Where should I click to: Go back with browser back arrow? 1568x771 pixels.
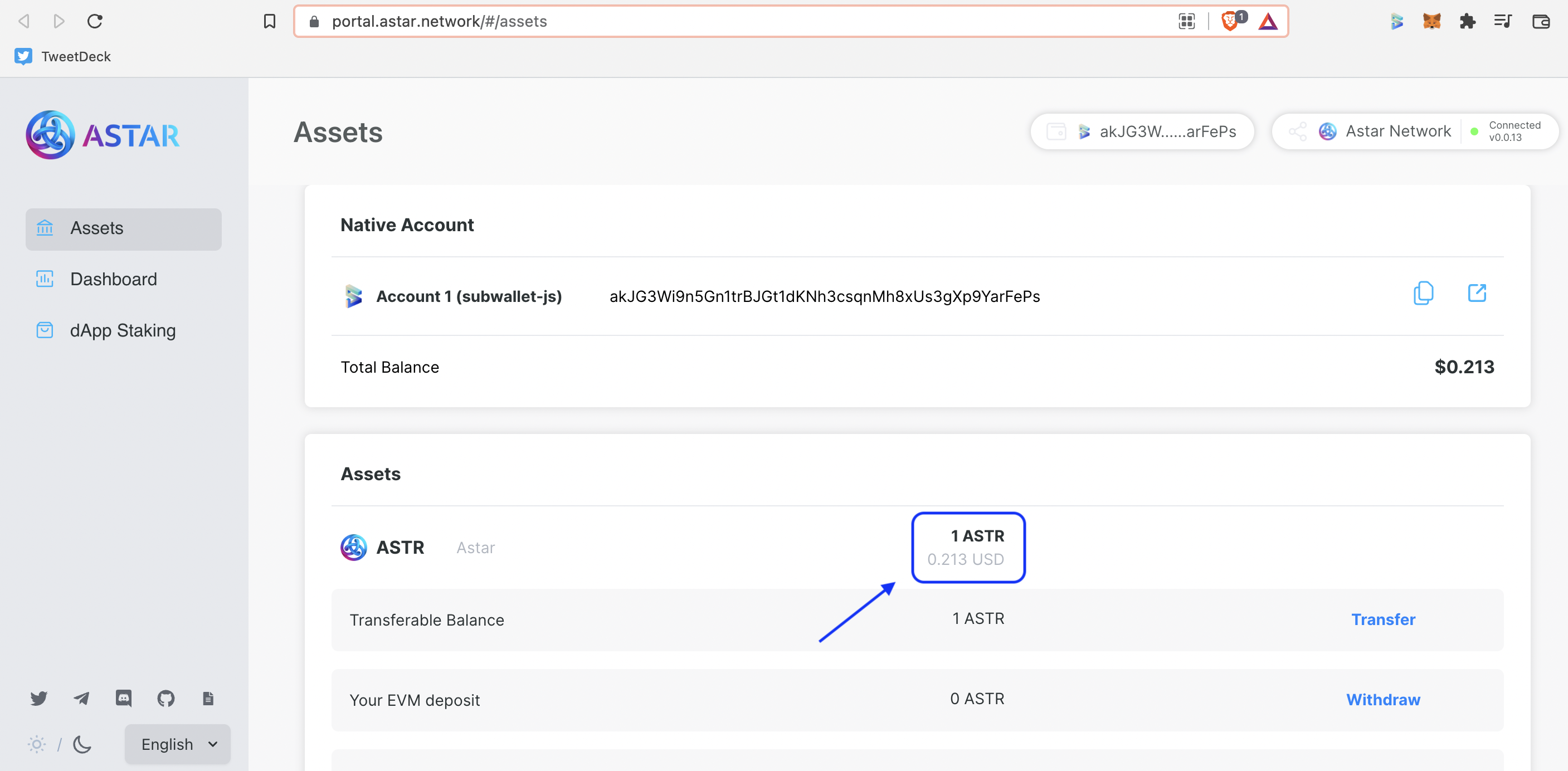[24, 21]
